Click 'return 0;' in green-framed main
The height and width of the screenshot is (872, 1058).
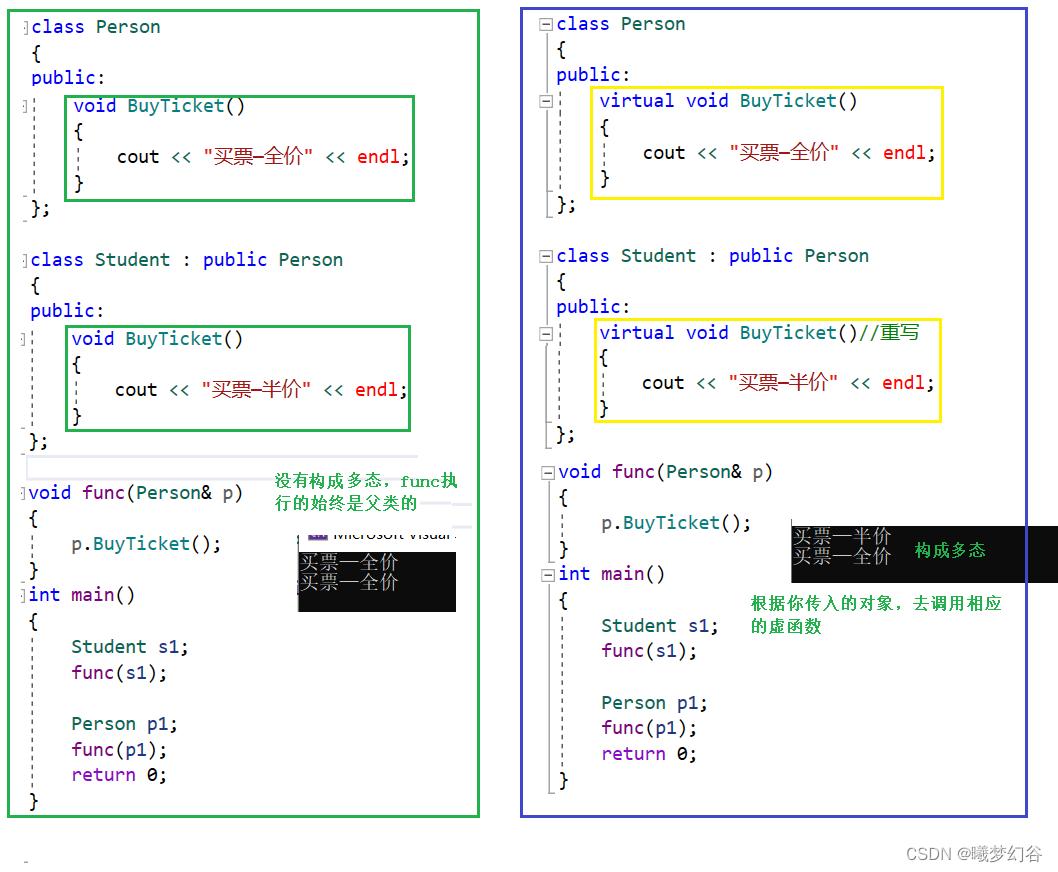[119, 775]
